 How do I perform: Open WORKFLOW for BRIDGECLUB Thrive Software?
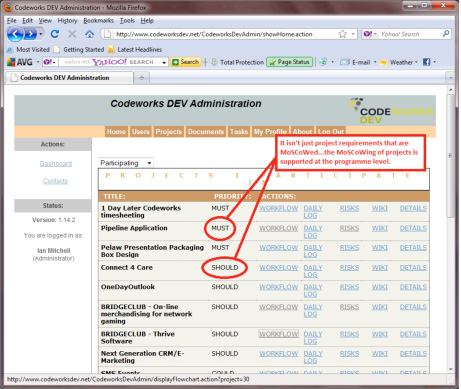tap(279, 334)
